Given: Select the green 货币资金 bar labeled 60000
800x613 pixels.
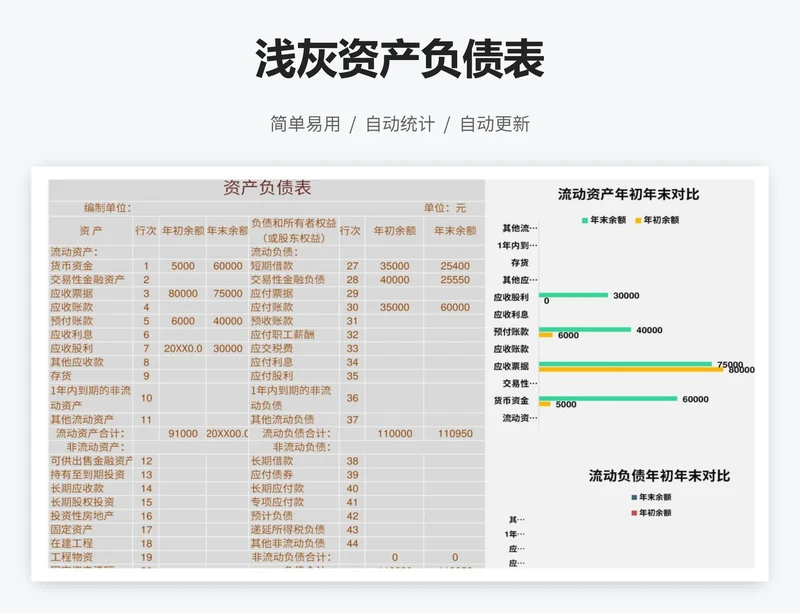Looking at the screenshot, I should tap(608, 399).
